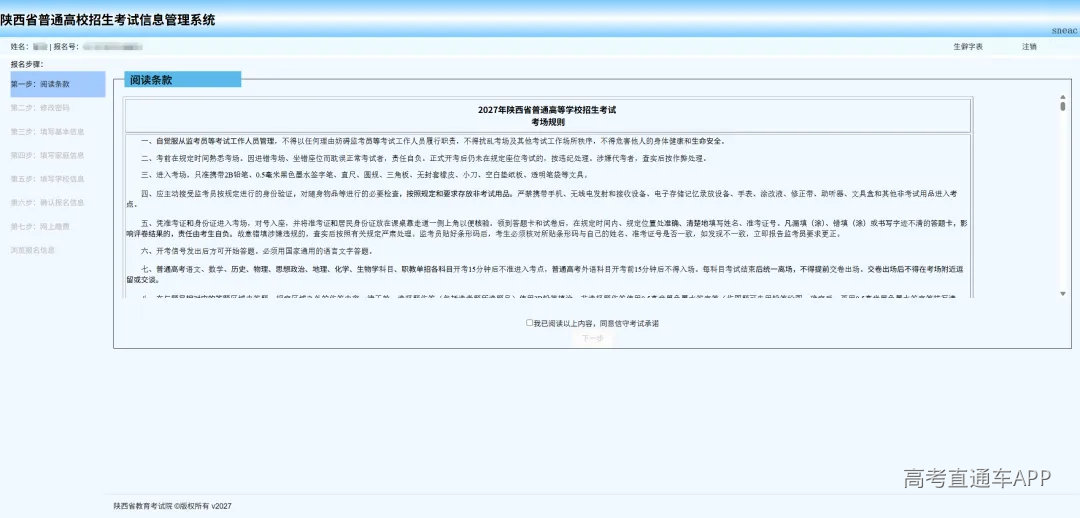Click the terms scrollbar up arrow
The width and height of the screenshot is (1080, 518).
pyautogui.click(x=1063, y=99)
